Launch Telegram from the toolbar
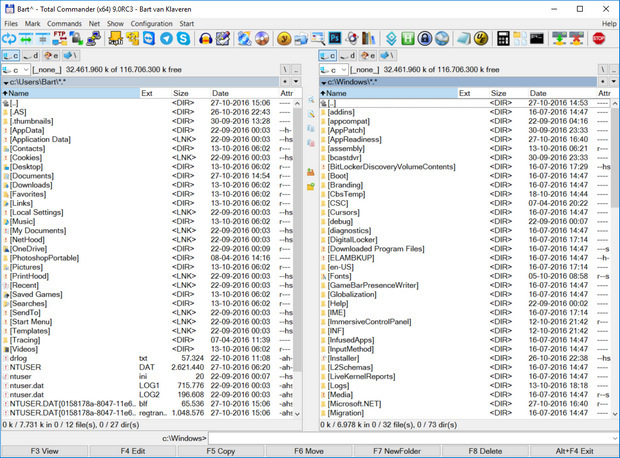This screenshot has width=620, height=458. (166, 39)
